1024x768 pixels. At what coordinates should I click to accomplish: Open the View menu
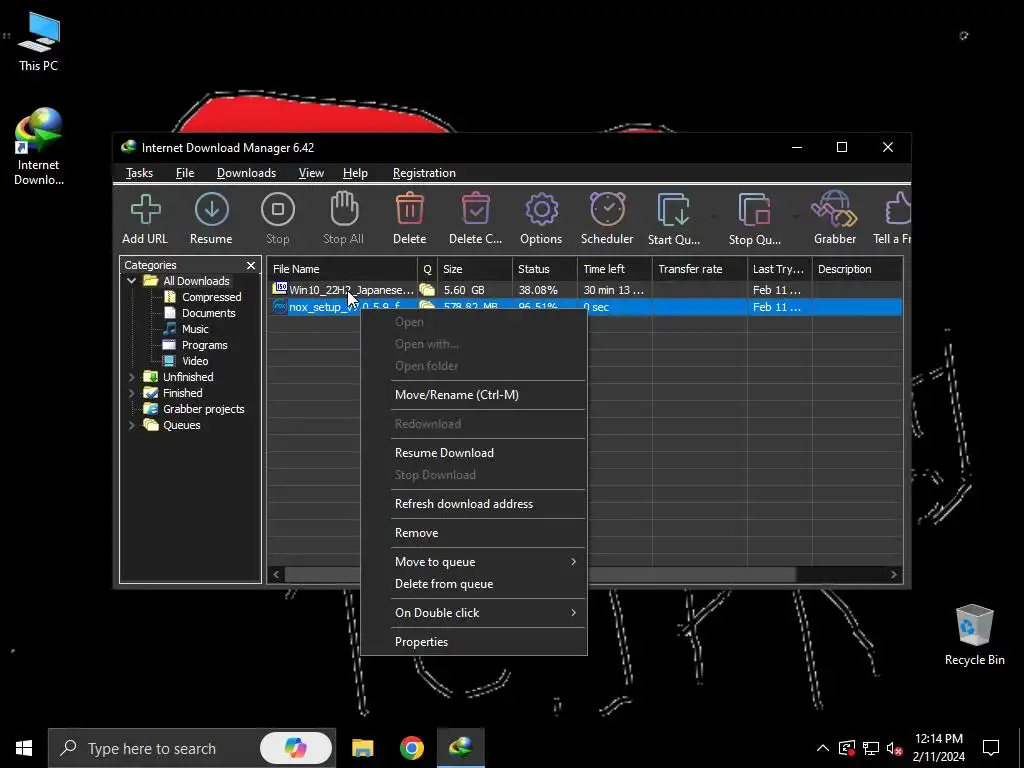311,173
